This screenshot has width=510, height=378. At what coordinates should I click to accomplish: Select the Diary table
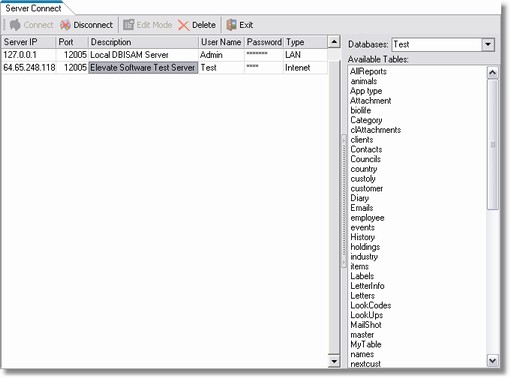pos(360,198)
